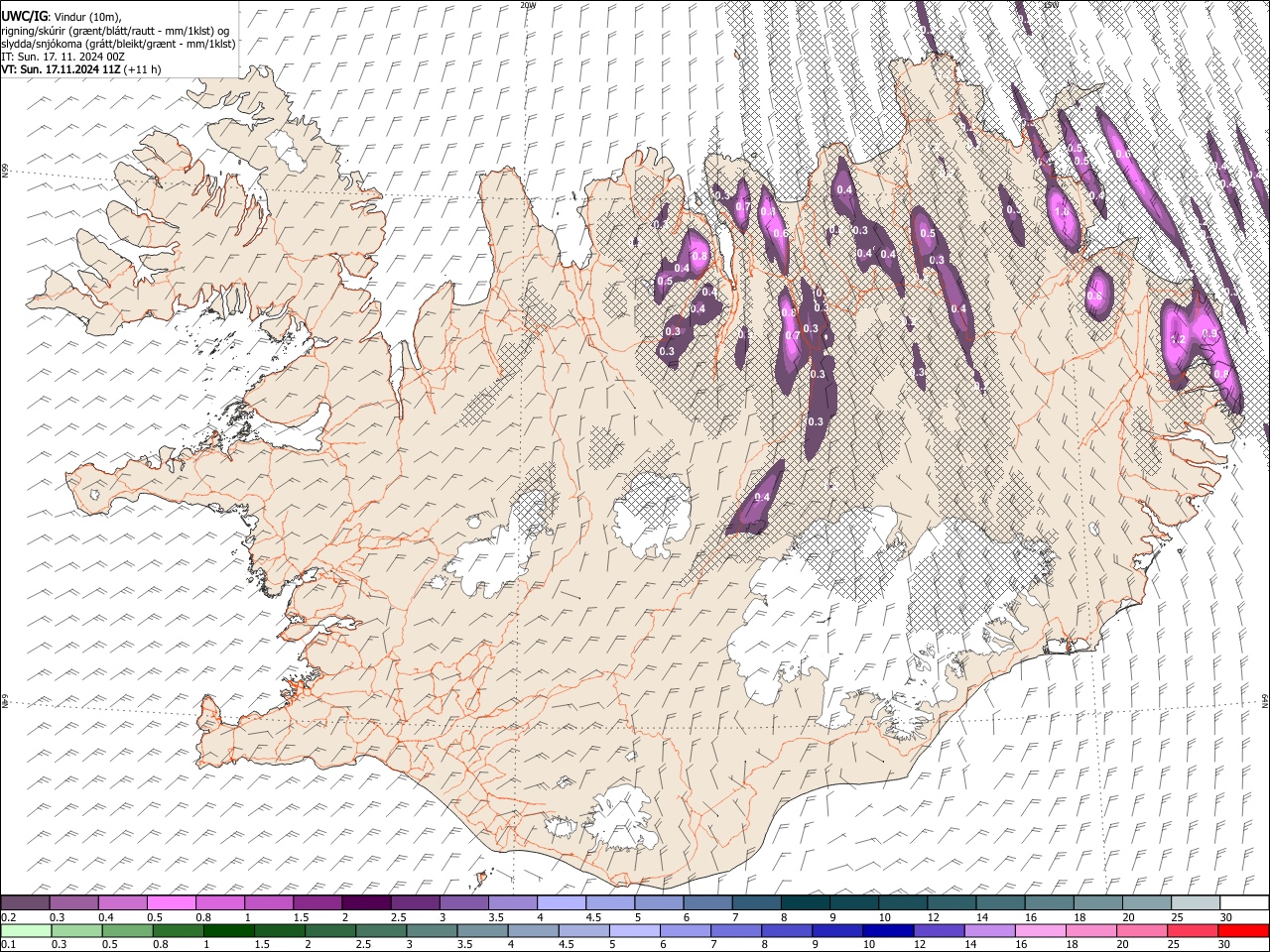
Task: Click the light lavender 4–4.5 upper-scale swatch
Action: [562, 902]
